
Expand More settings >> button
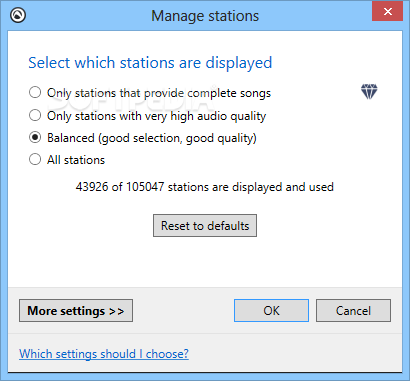click(76, 310)
